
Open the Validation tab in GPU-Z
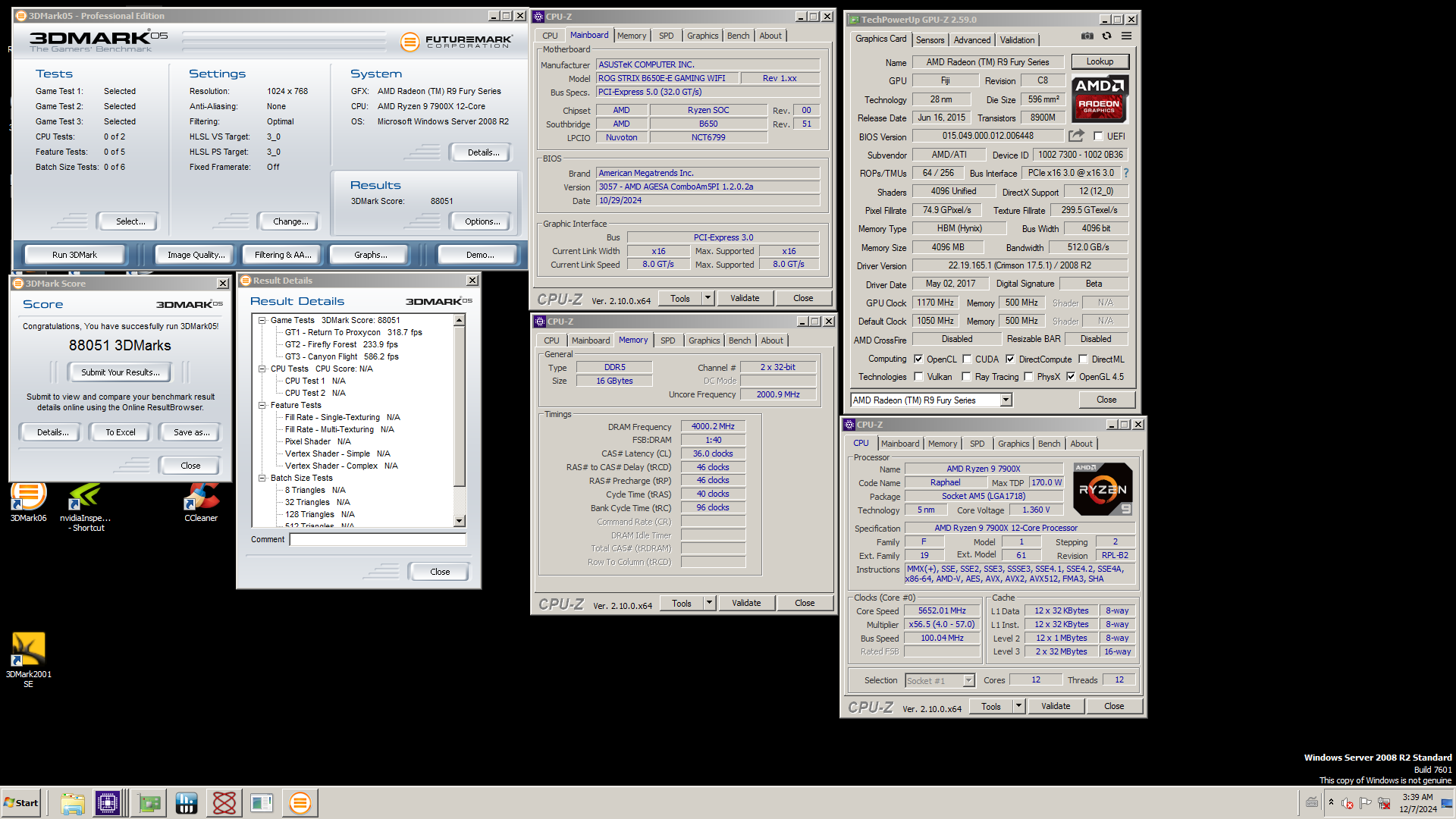pos(1017,40)
